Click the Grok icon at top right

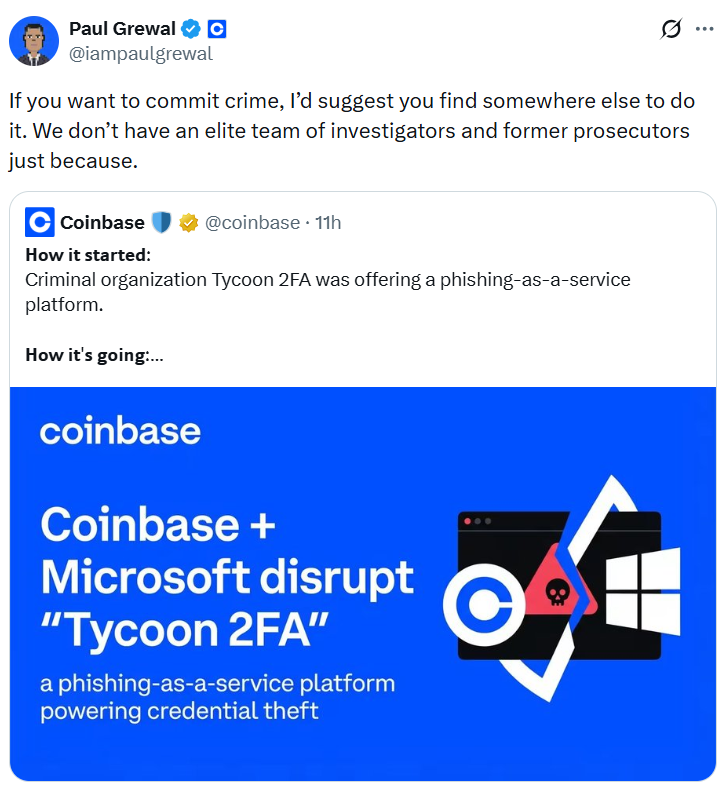click(x=671, y=29)
